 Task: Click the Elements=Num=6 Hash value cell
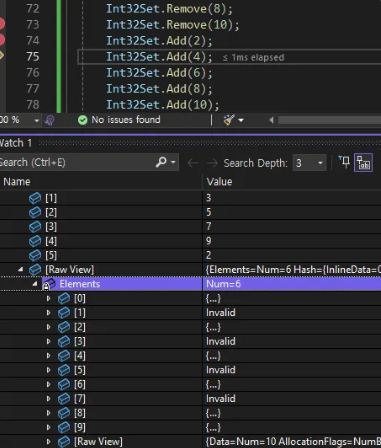click(292, 270)
